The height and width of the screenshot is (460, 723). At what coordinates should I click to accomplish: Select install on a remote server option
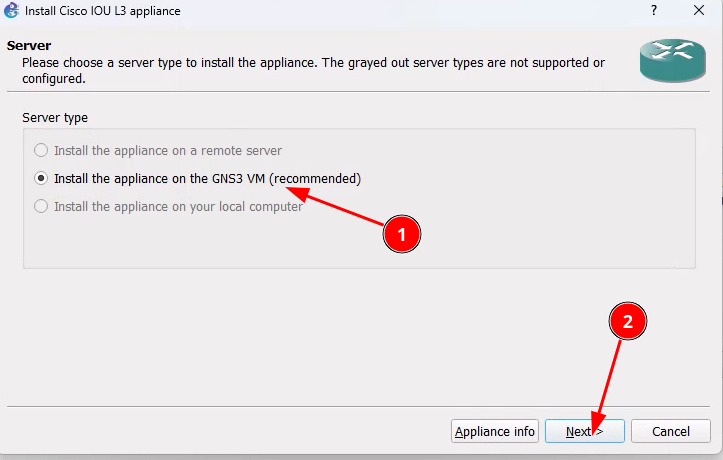click(x=41, y=151)
